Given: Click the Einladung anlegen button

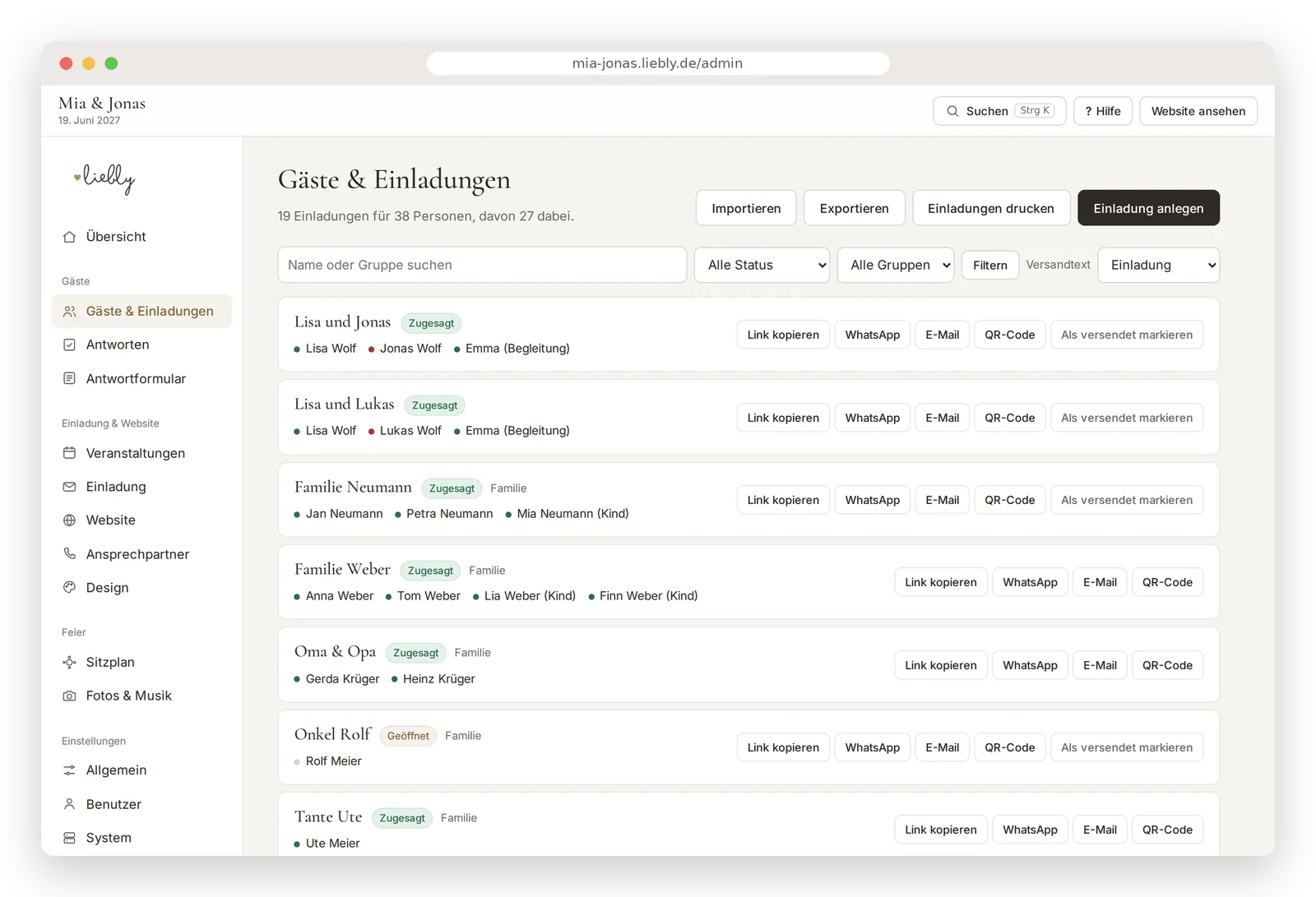Looking at the screenshot, I should pyautogui.click(x=1148, y=208).
